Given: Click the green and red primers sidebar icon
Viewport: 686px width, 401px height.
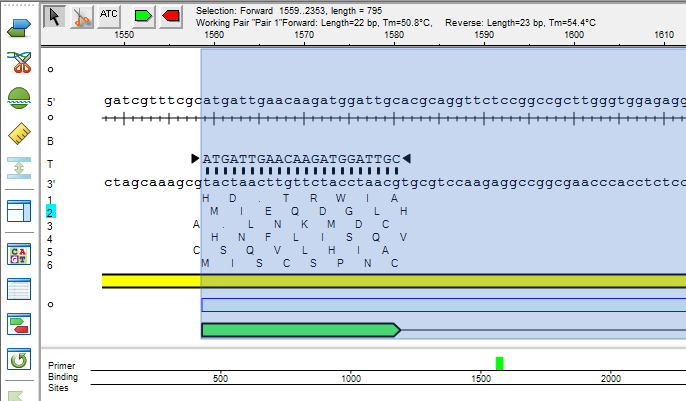Looking at the screenshot, I should pyautogui.click(x=19, y=323).
